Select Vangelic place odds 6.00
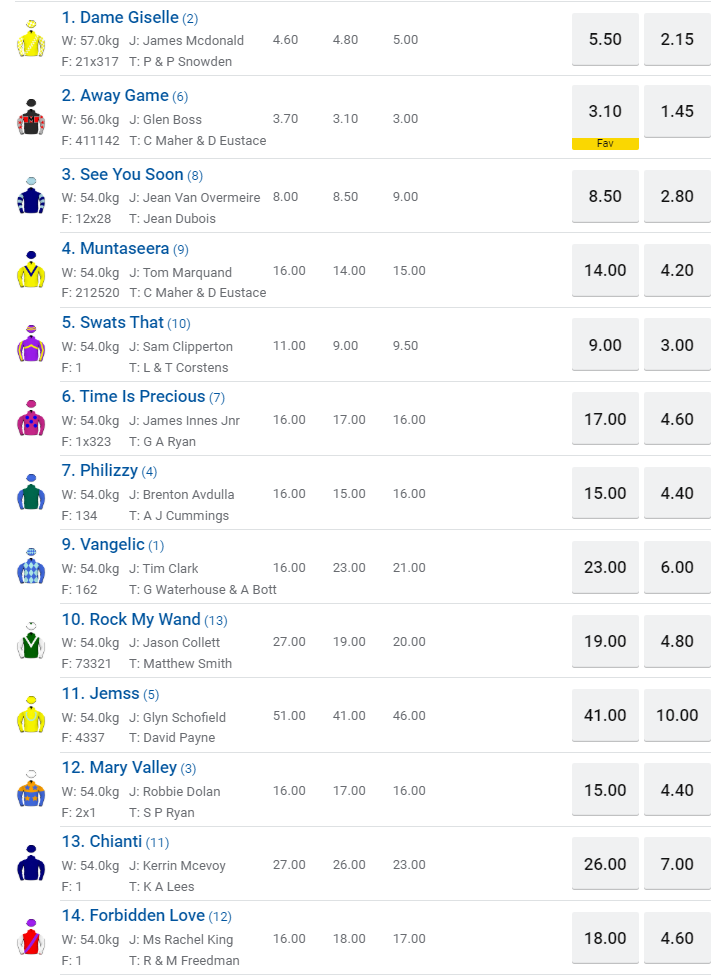727x975 pixels. coord(677,567)
